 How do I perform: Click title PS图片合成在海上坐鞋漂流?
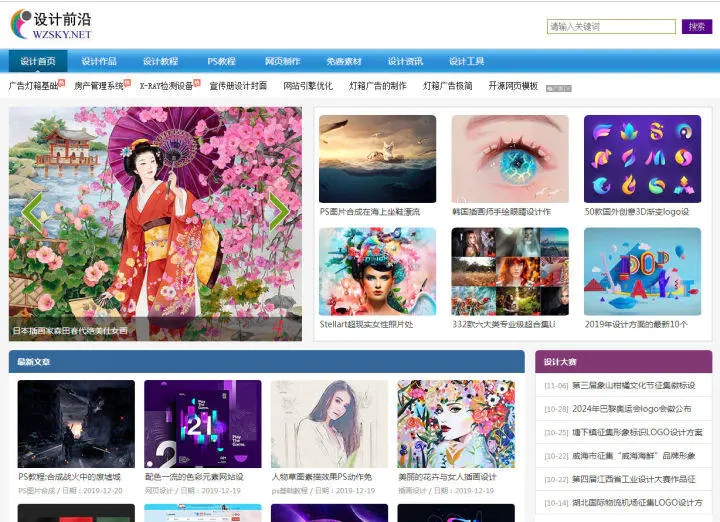pos(370,212)
